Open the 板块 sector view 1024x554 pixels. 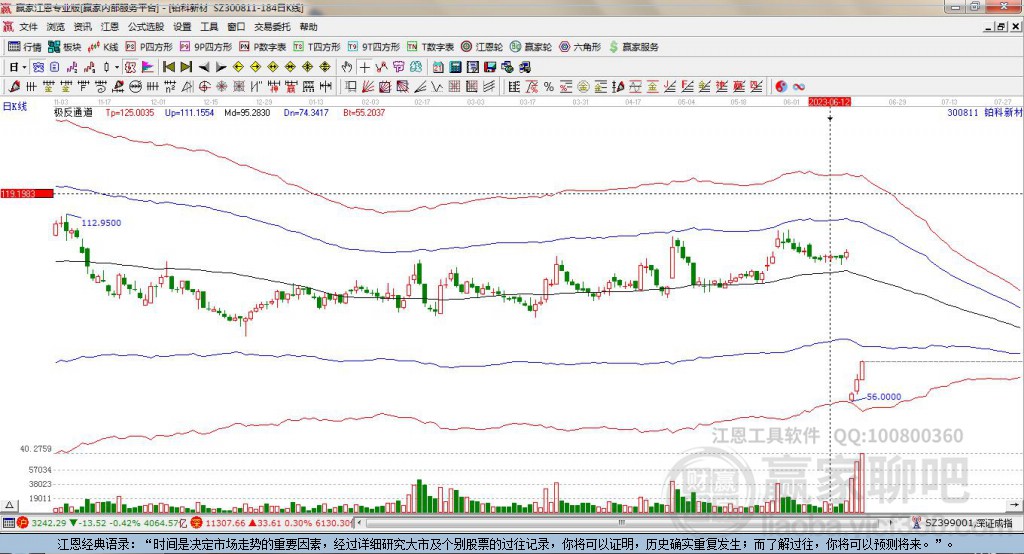[x=65, y=47]
